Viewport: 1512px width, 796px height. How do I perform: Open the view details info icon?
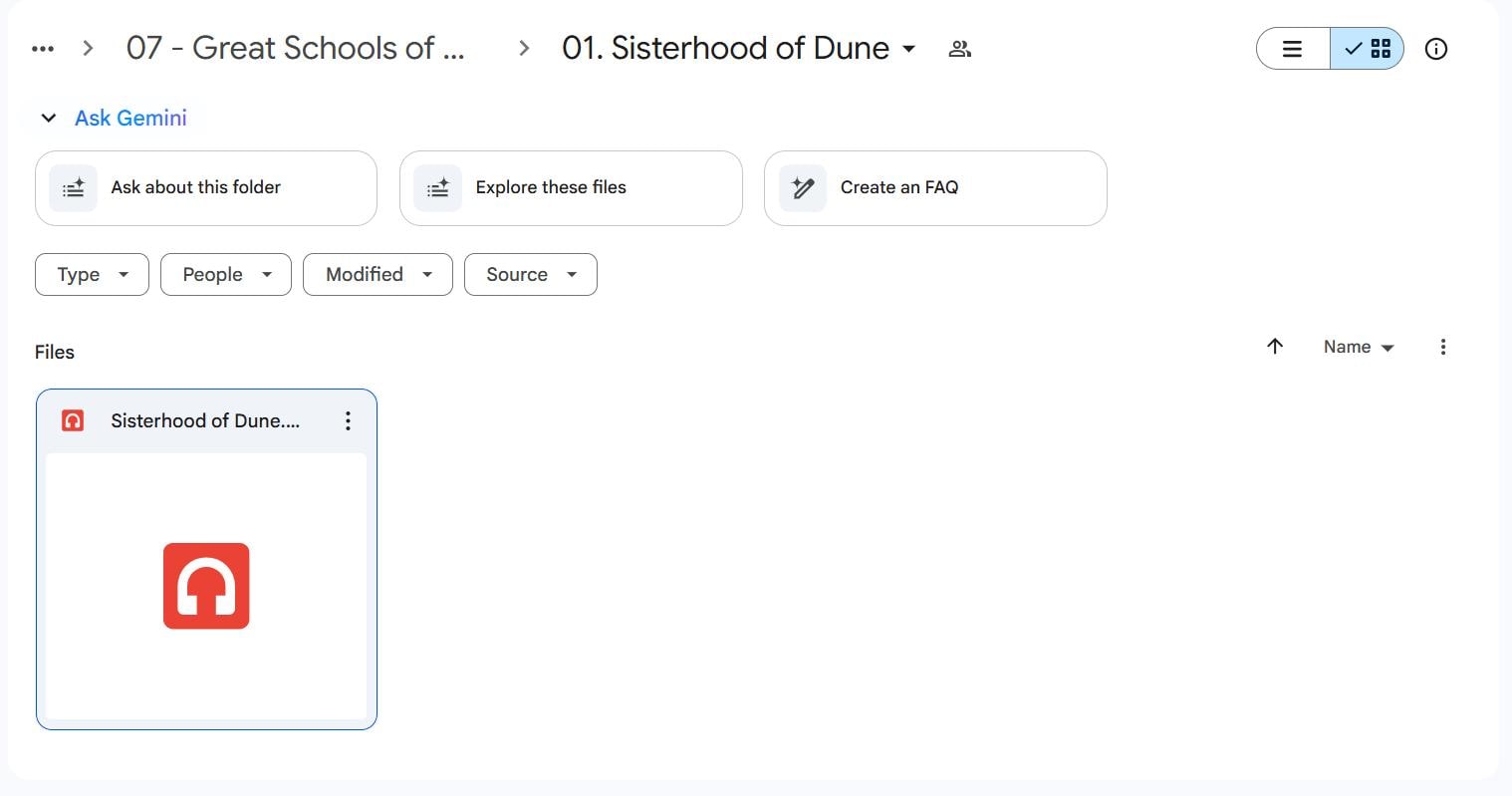click(1435, 48)
